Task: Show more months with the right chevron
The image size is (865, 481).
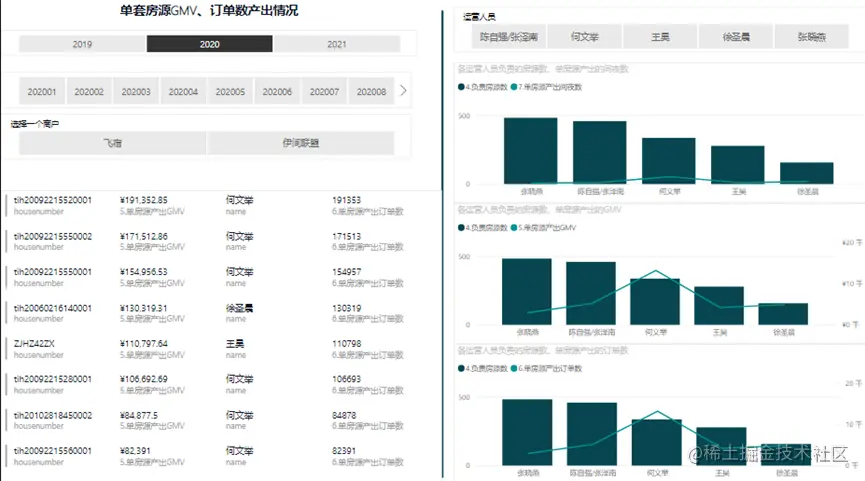Action: pos(403,90)
